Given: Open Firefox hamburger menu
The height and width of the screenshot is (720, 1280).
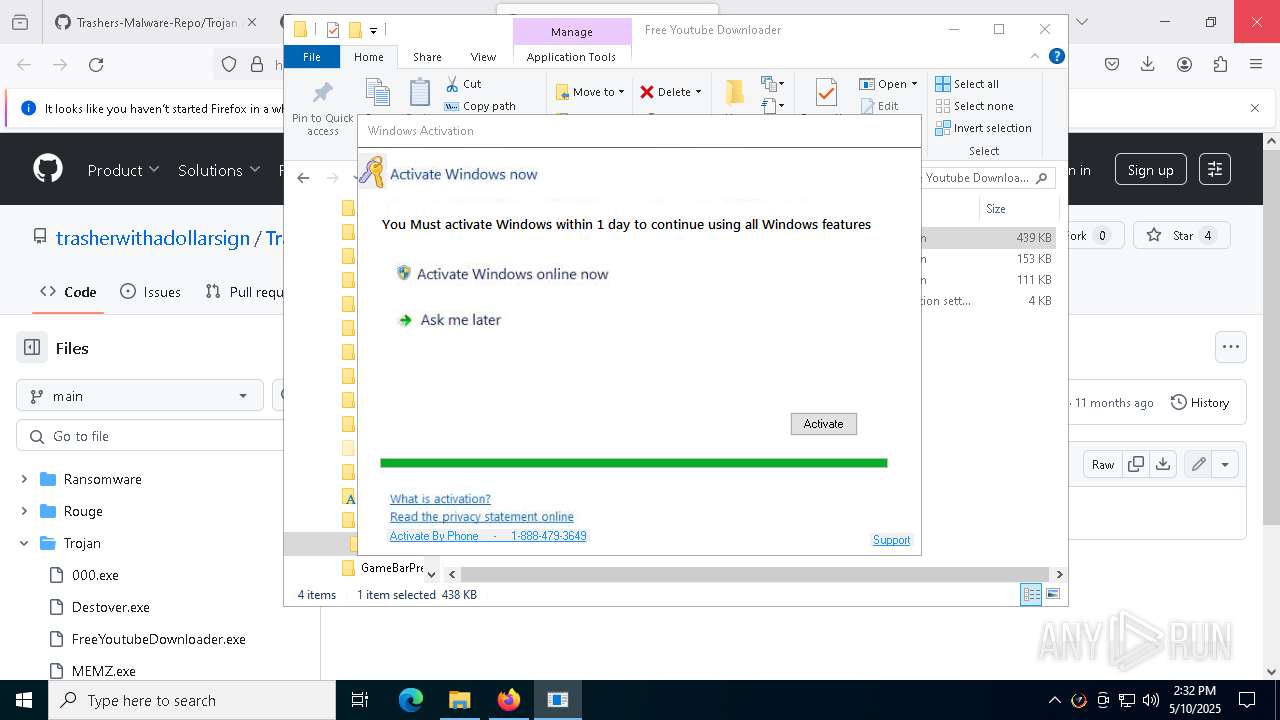Looking at the screenshot, I should pyautogui.click(x=1256, y=65).
